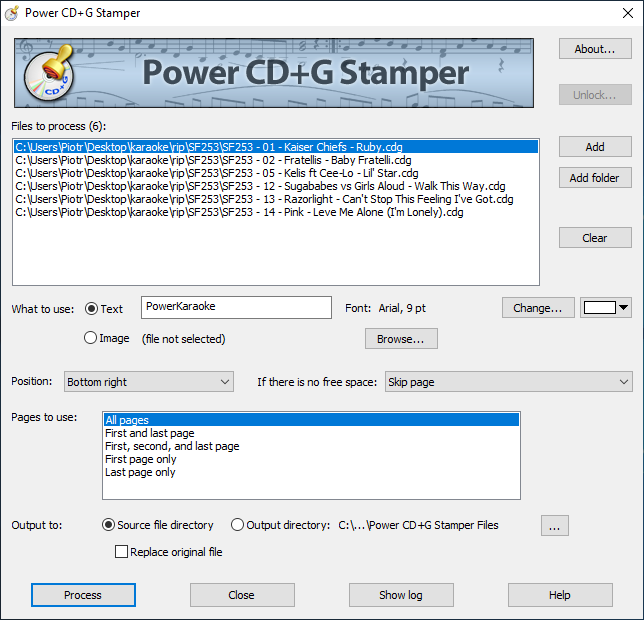Click the Power CD+G Stamper banner image
The height and width of the screenshot is (620, 644).
[274, 73]
